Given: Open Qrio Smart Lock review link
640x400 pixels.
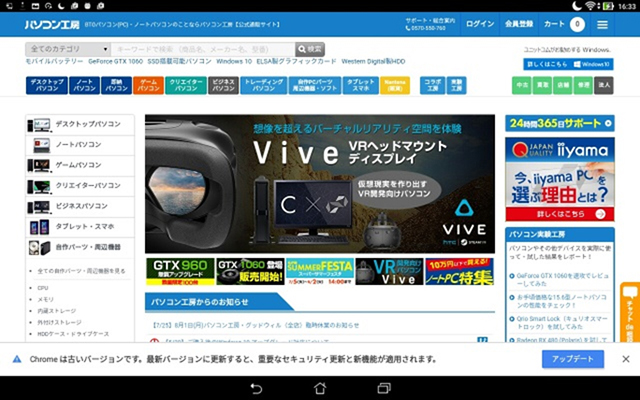Looking at the screenshot, I should [562, 322].
